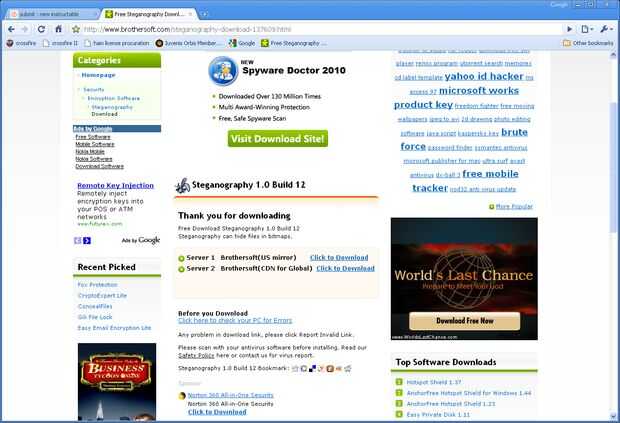Click the previous ad arrow icon
The height and width of the screenshot is (423, 620).
point(78,240)
